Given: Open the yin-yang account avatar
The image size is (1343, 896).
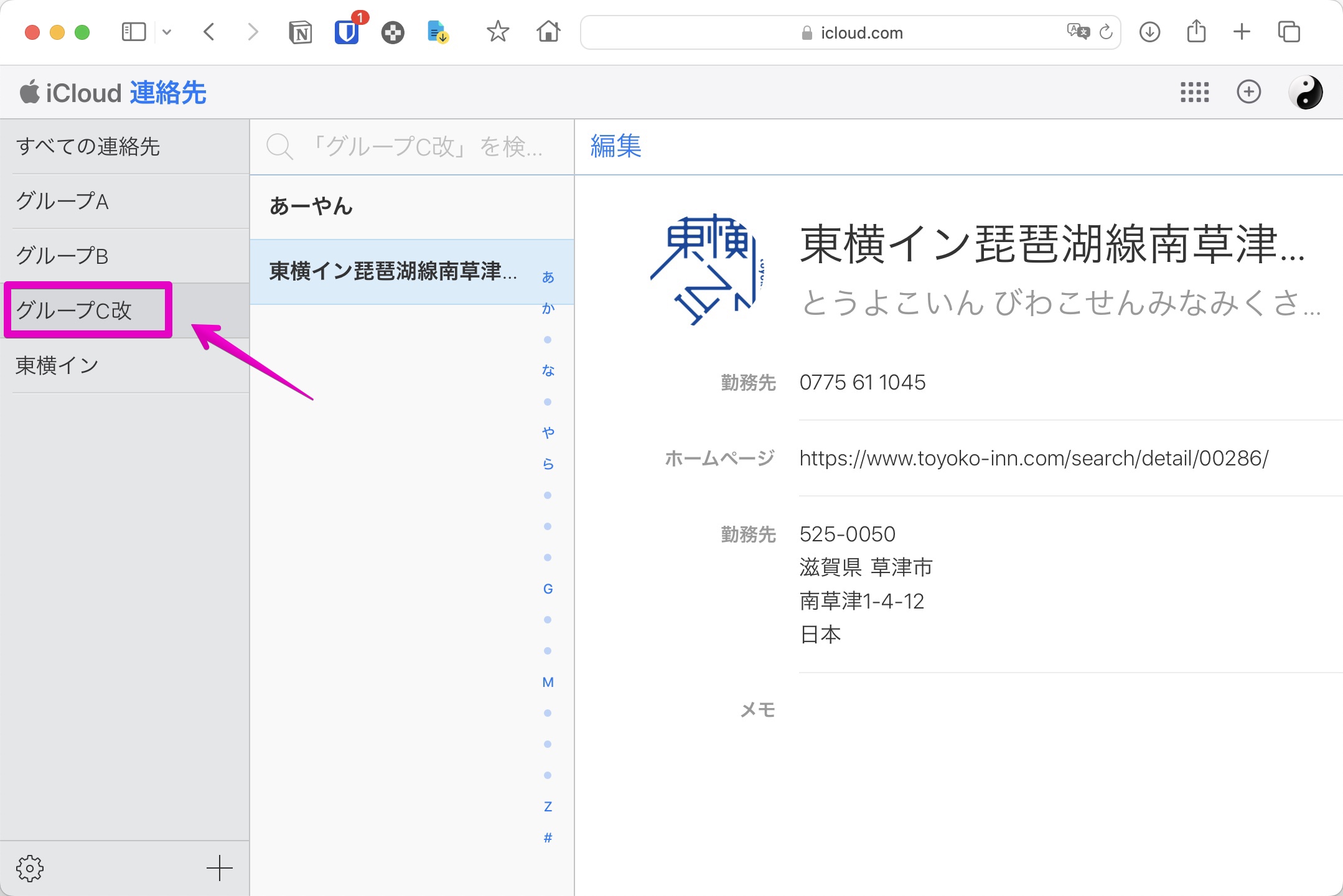Looking at the screenshot, I should point(1305,92).
